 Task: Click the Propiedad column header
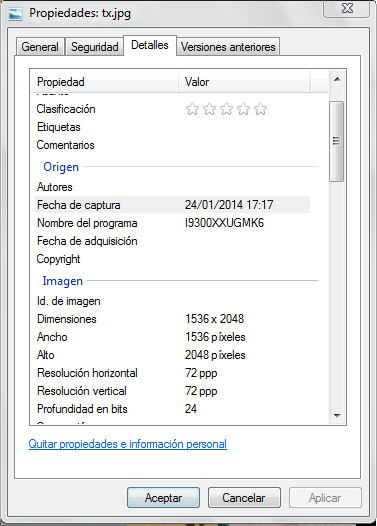[105, 82]
